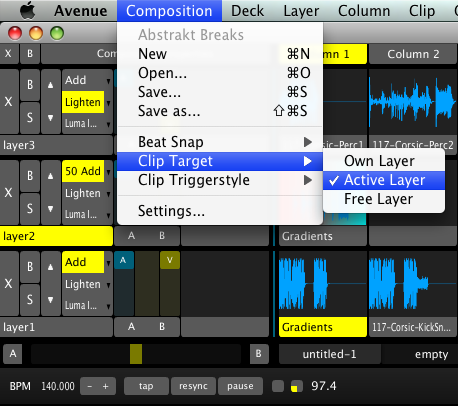Open the 50 Add blend dropdown on layer2
Viewport: 458px width, 406px height.
[87, 171]
